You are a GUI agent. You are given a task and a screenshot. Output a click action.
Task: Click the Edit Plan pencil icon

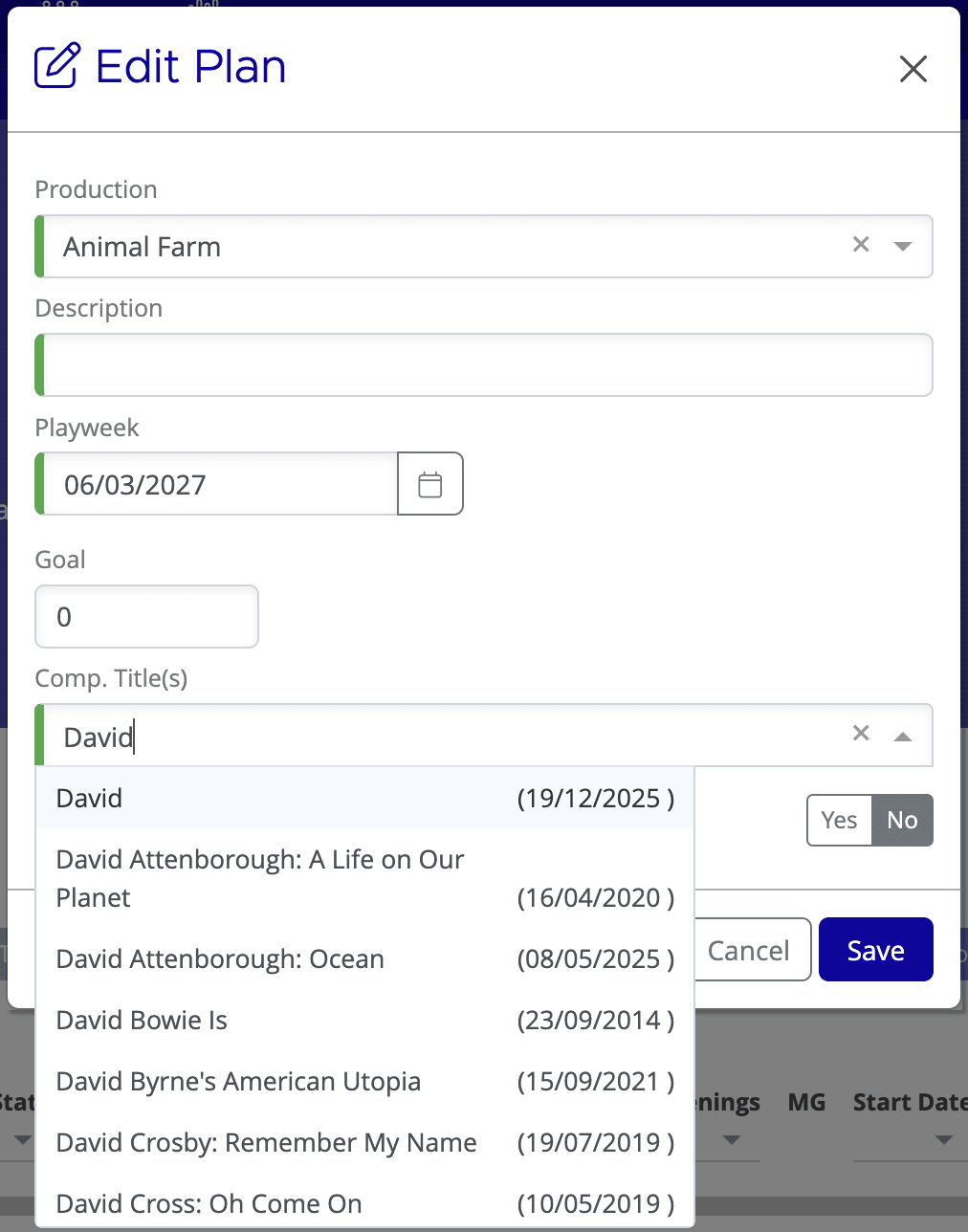click(x=55, y=66)
